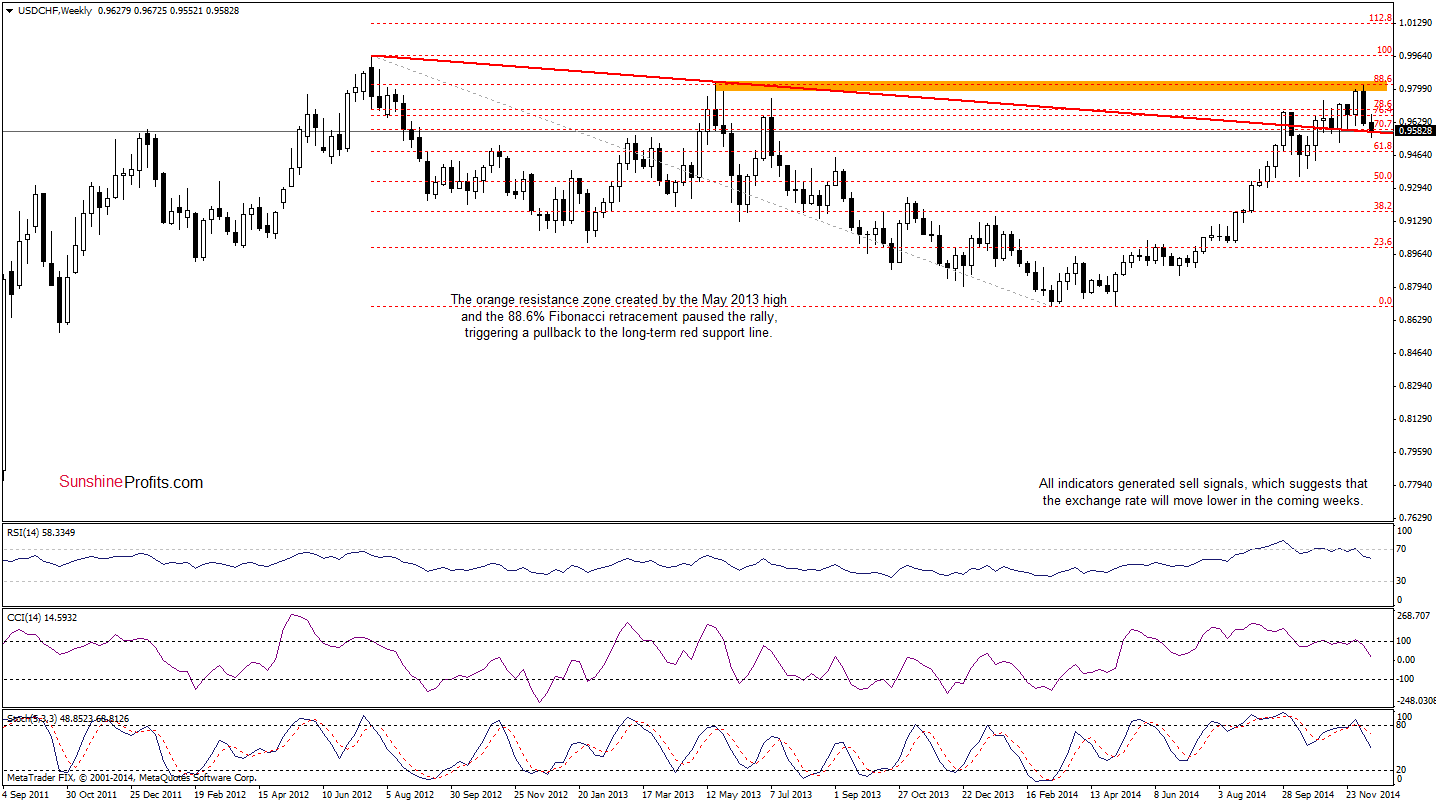Select the 50.0 Fibonacci retracement label

[x=1383, y=176]
